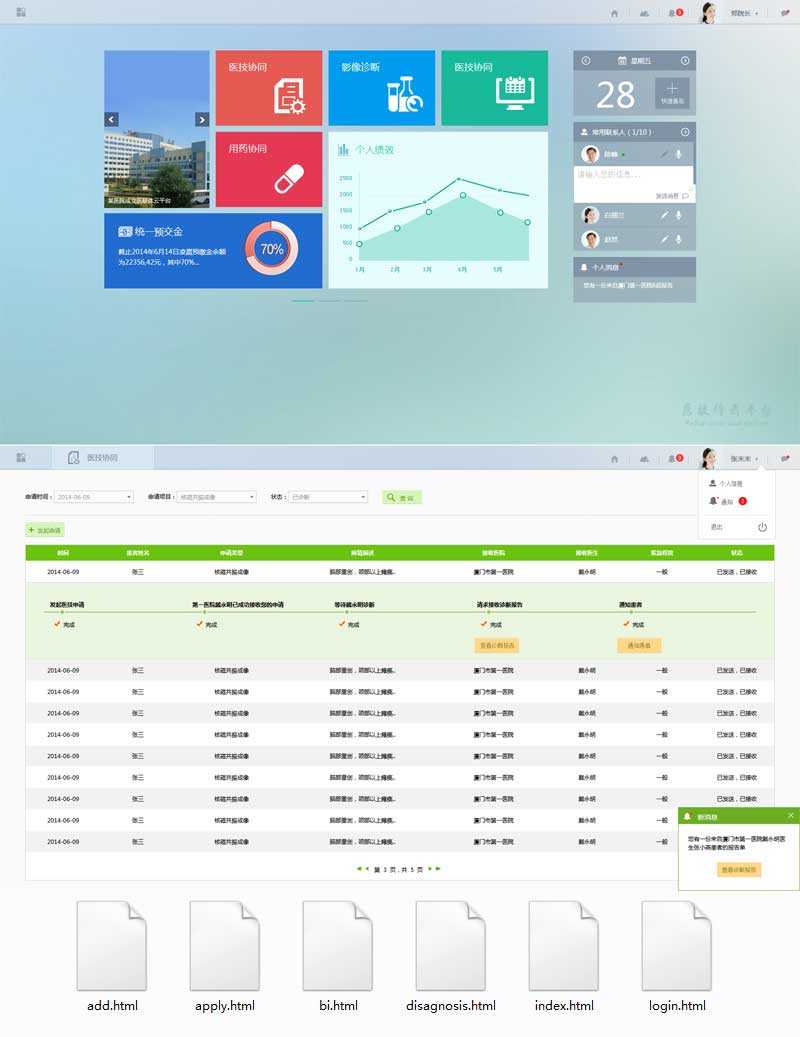Show the previous slide in the hospital carousel
Viewport: 800px width, 1037px height.
tap(112, 120)
